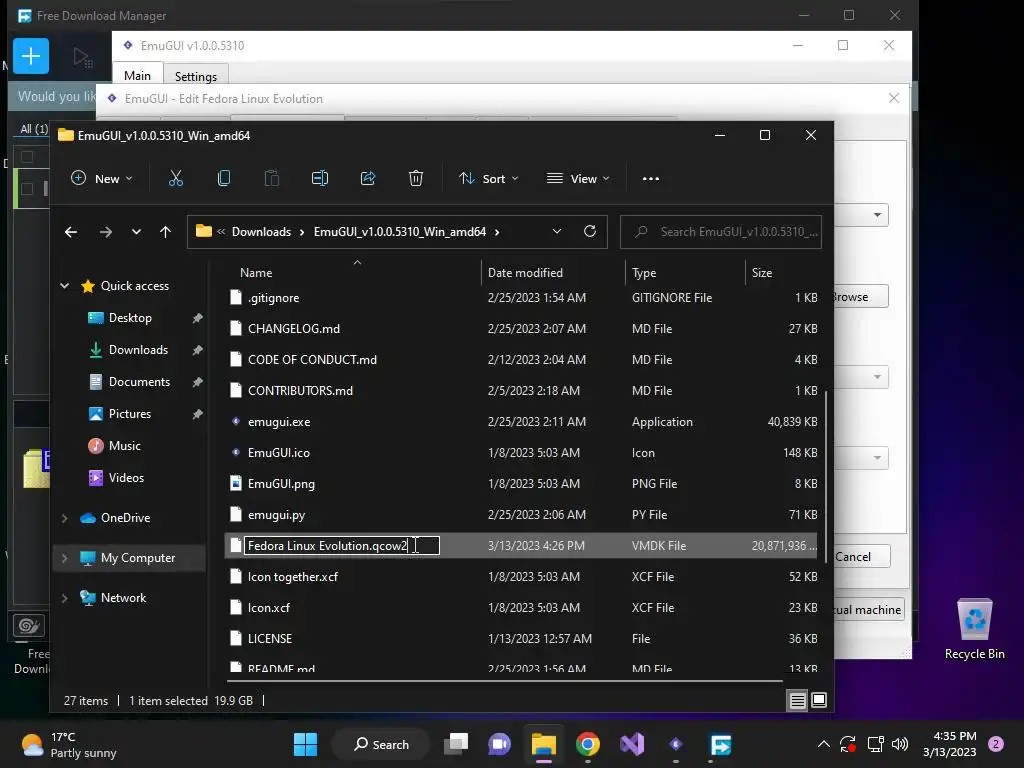This screenshot has height=768, width=1024.
Task: Expand address bar history dropdown
Action: (x=556, y=231)
